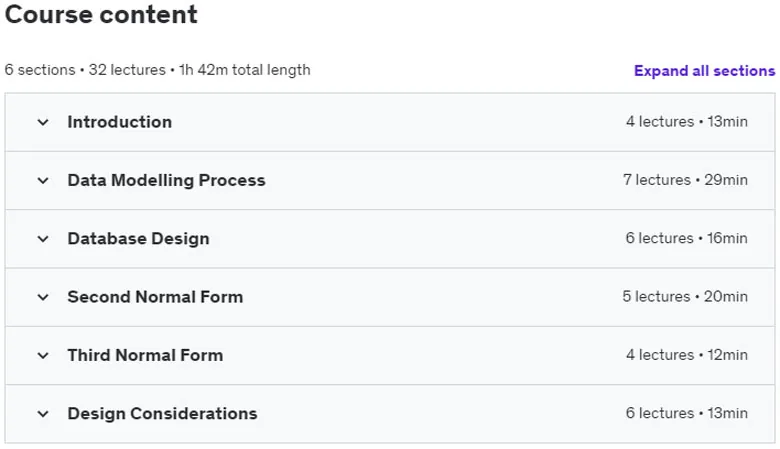Viewport: 780px width, 449px height.
Task: Select the Third Normal Form section title
Action: 145,355
